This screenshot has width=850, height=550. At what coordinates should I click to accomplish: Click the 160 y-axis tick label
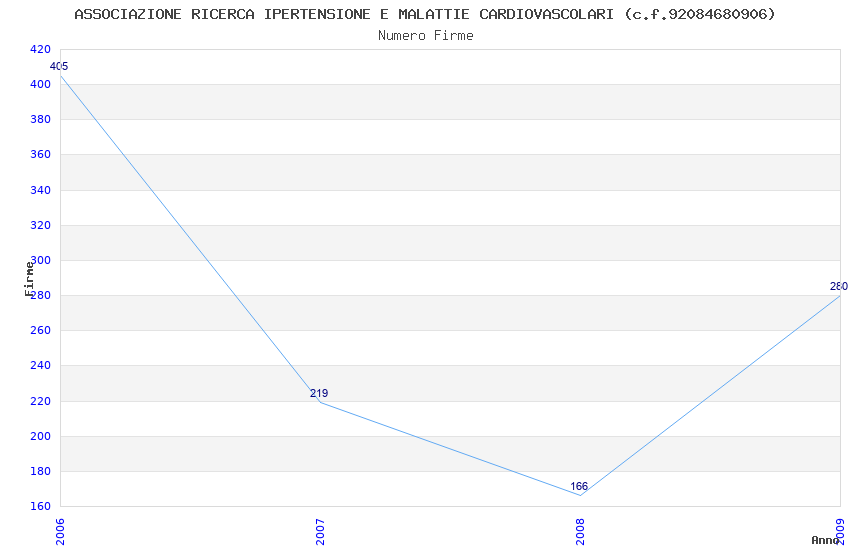tap(41, 506)
